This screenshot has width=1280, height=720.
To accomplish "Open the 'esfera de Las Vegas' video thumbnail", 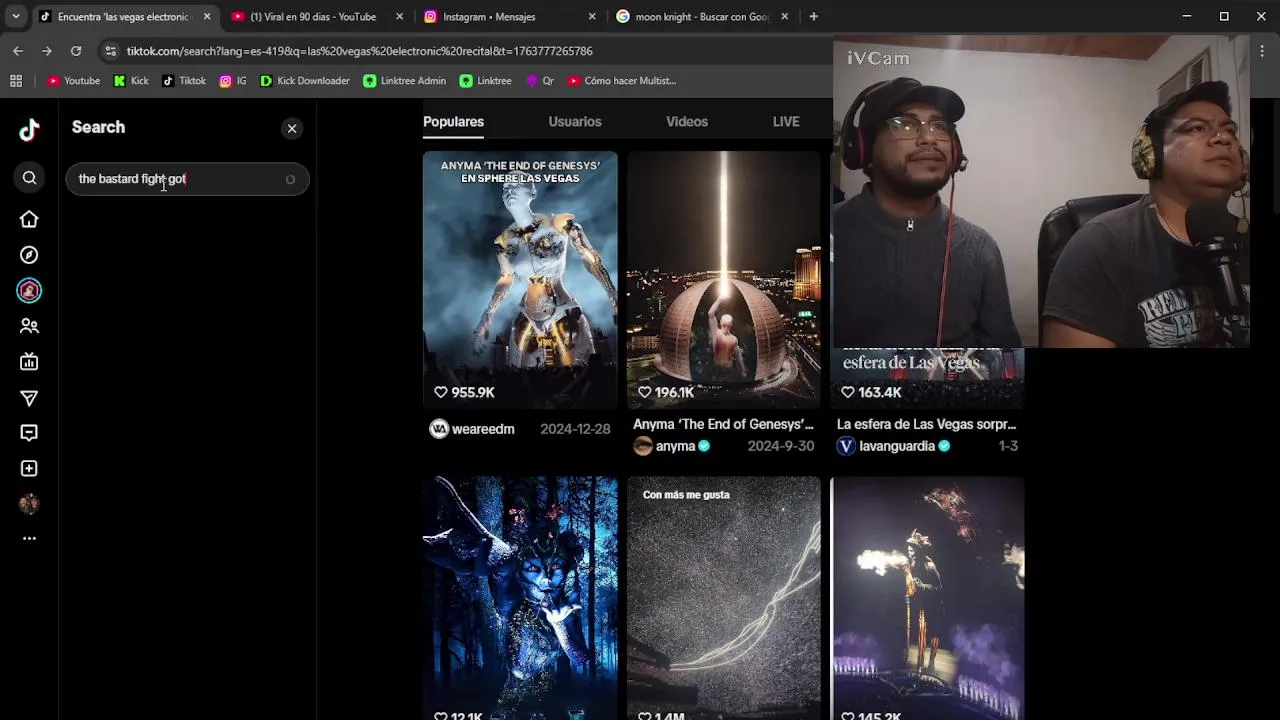I will coord(927,378).
